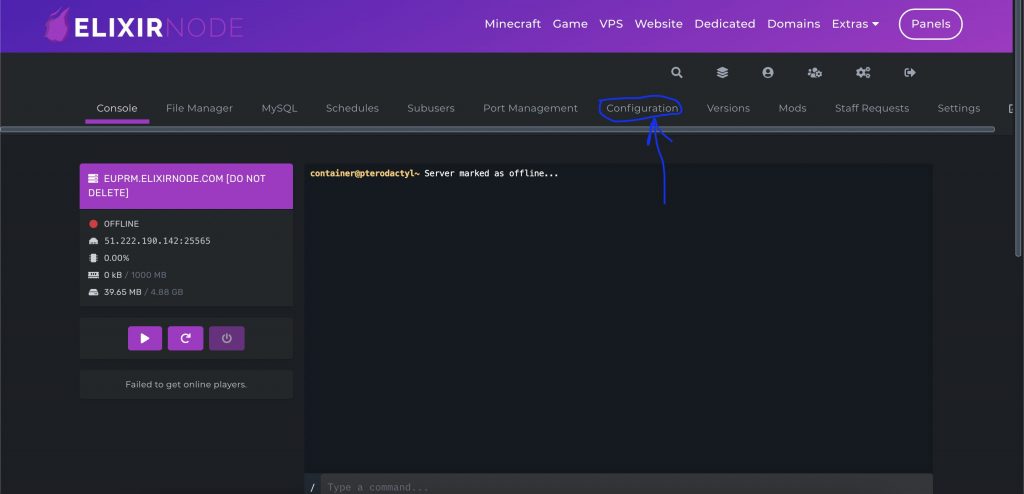Click the Server marked as offline console line
Viewport: 1024px width, 494px height.
491,174
